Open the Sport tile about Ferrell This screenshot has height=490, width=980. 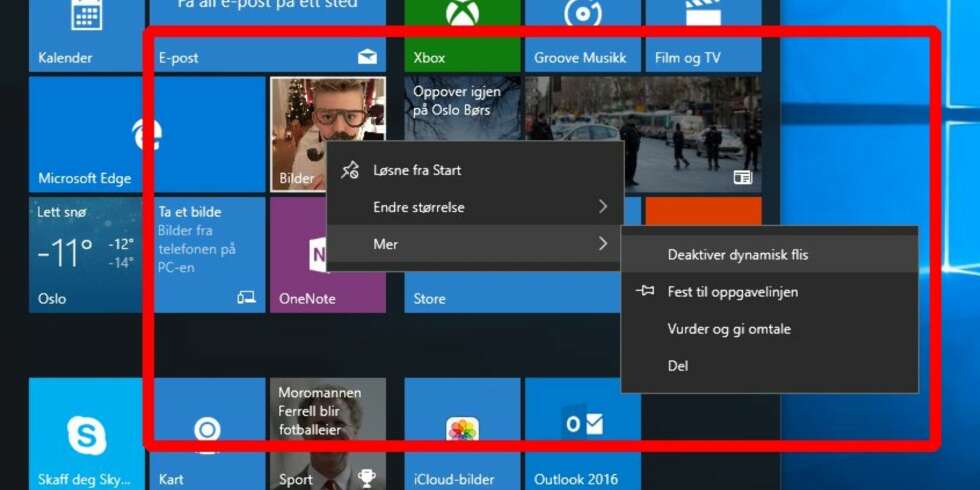pyautogui.click(x=328, y=434)
